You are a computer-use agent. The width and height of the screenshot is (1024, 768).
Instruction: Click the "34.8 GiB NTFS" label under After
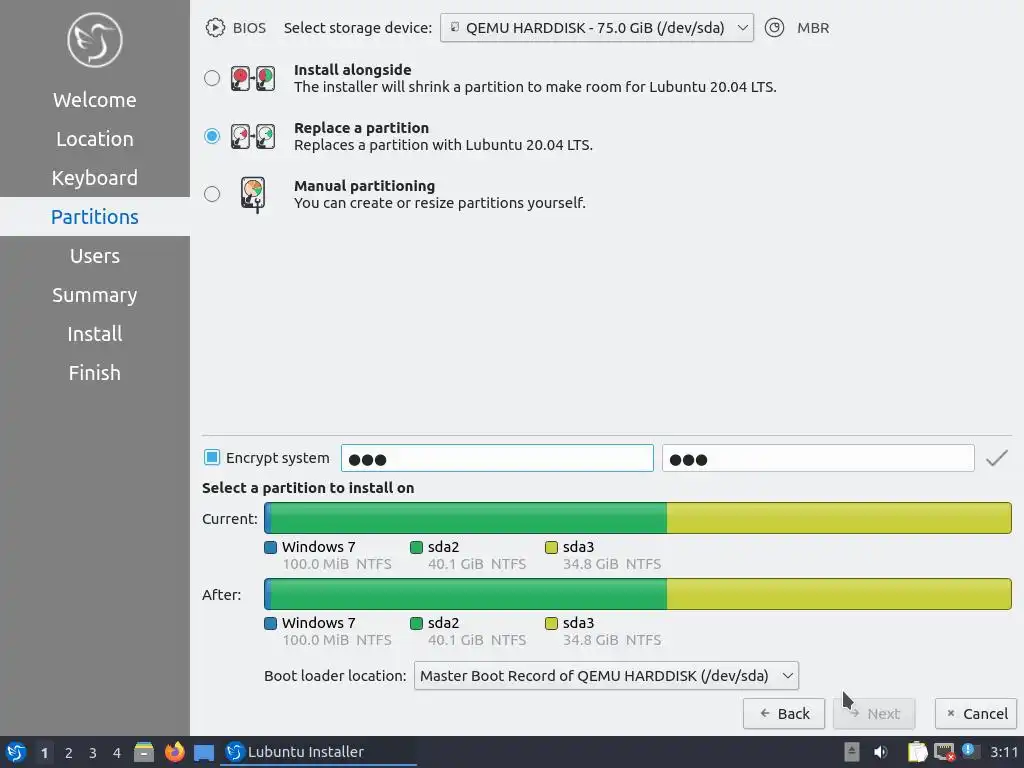pyautogui.click(x=612, y=640)
